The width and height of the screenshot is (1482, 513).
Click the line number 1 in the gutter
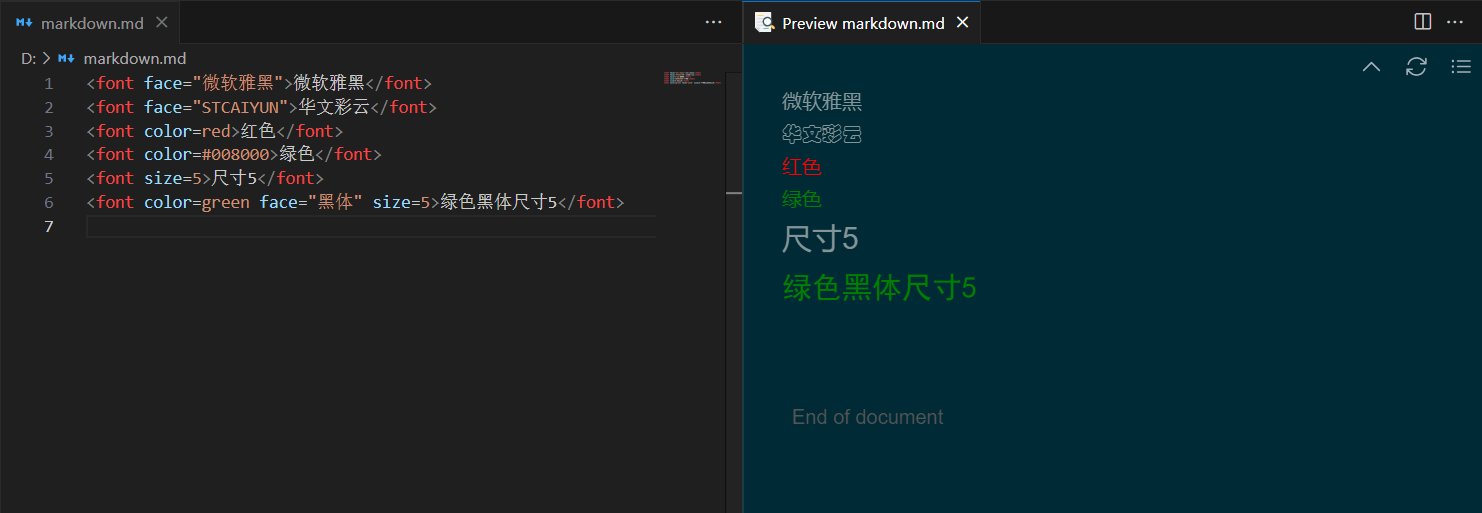click(48, 83)
